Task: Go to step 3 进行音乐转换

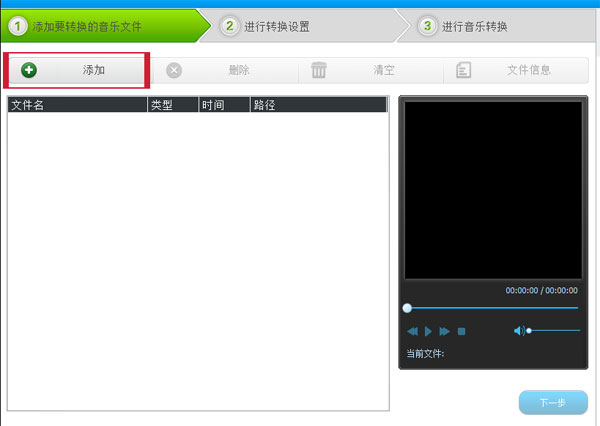Action: (497, 26)
